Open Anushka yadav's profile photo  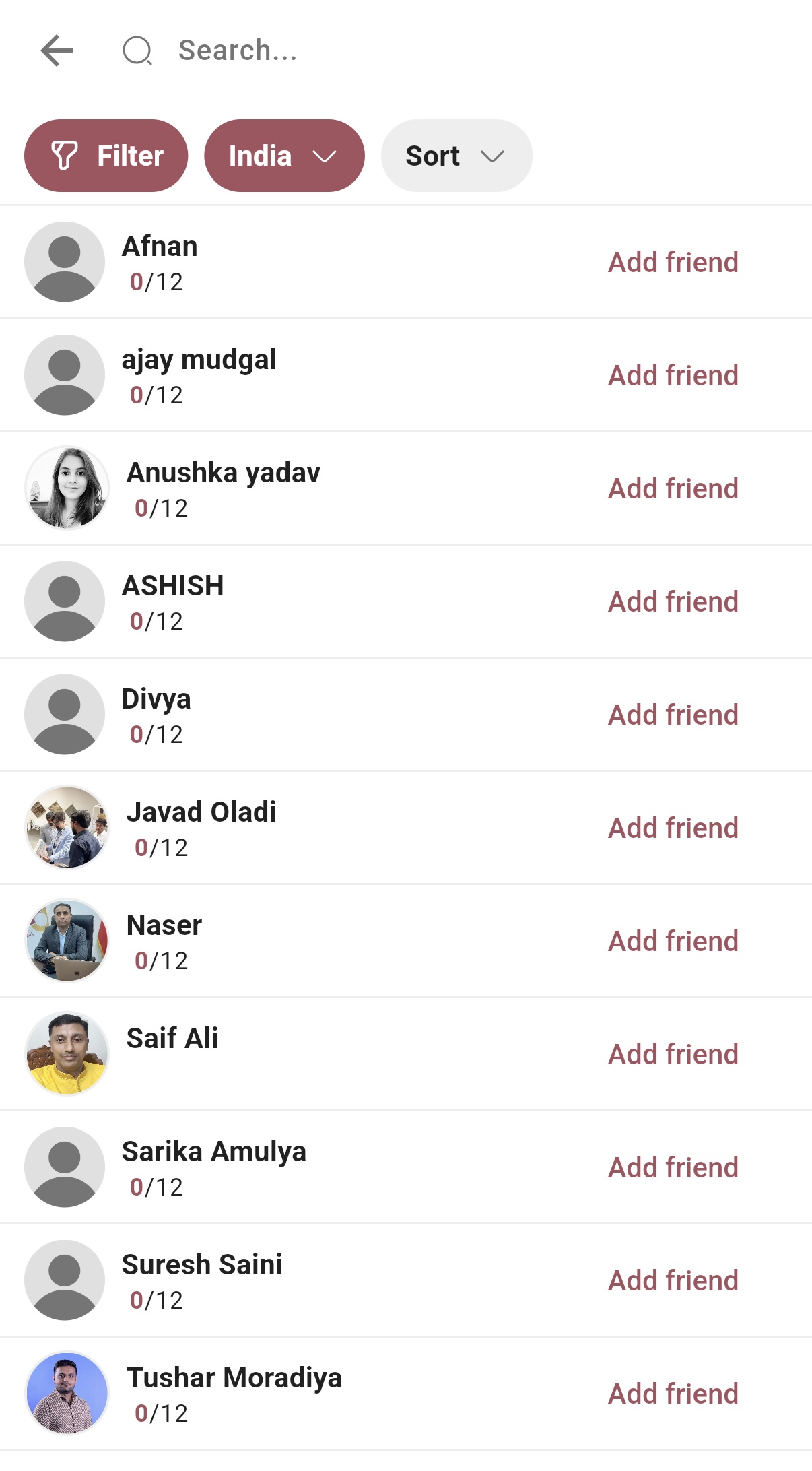tap(67, 488)
